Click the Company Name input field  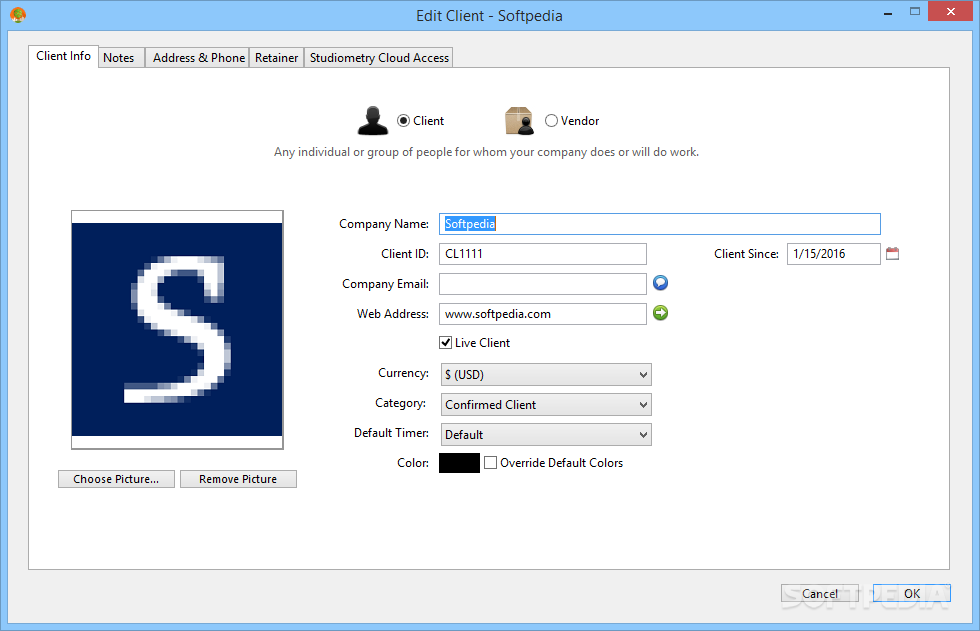tap(659, 224)
